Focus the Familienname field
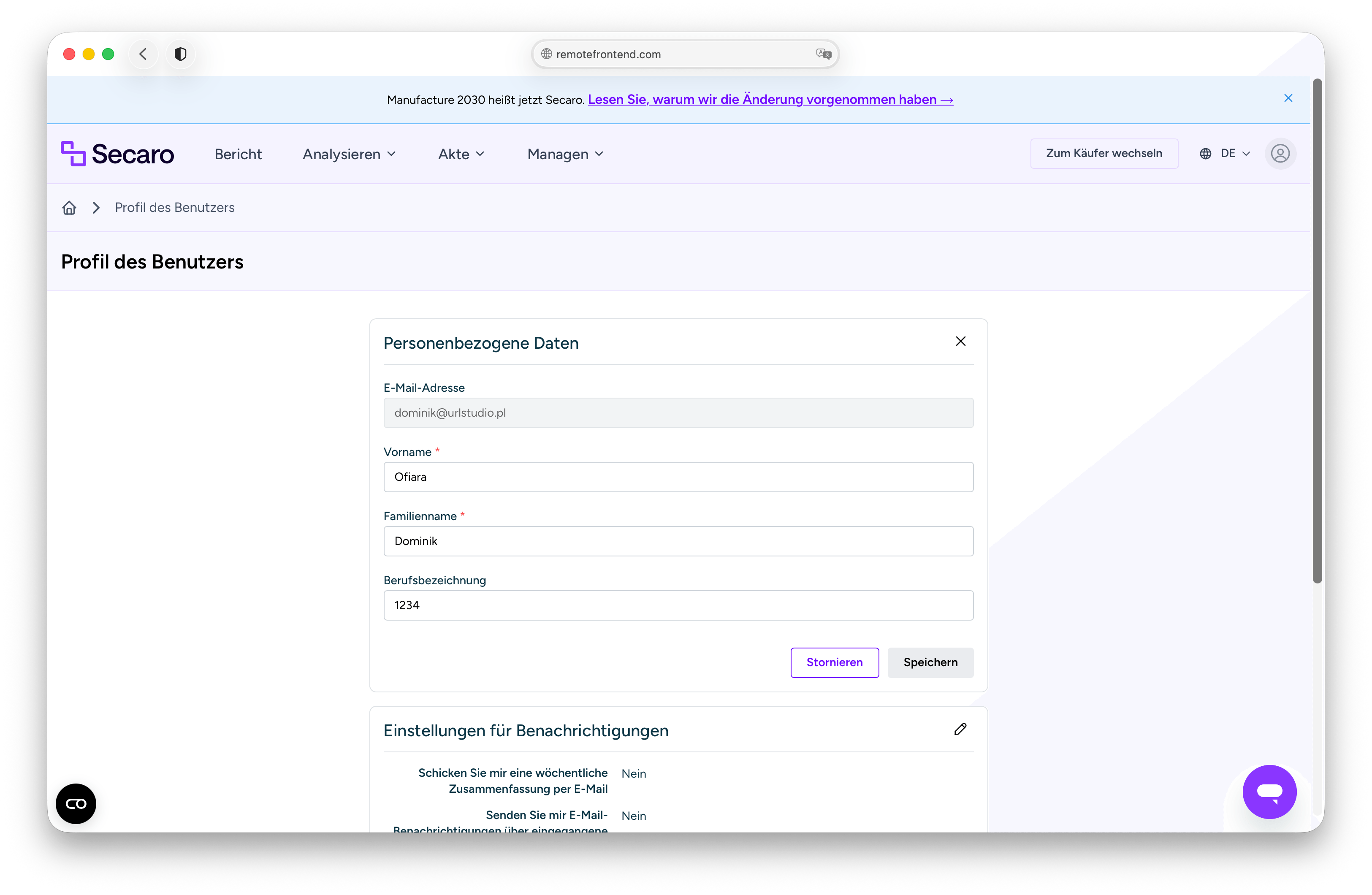The image size is (1372, 895). coord(678,541)
